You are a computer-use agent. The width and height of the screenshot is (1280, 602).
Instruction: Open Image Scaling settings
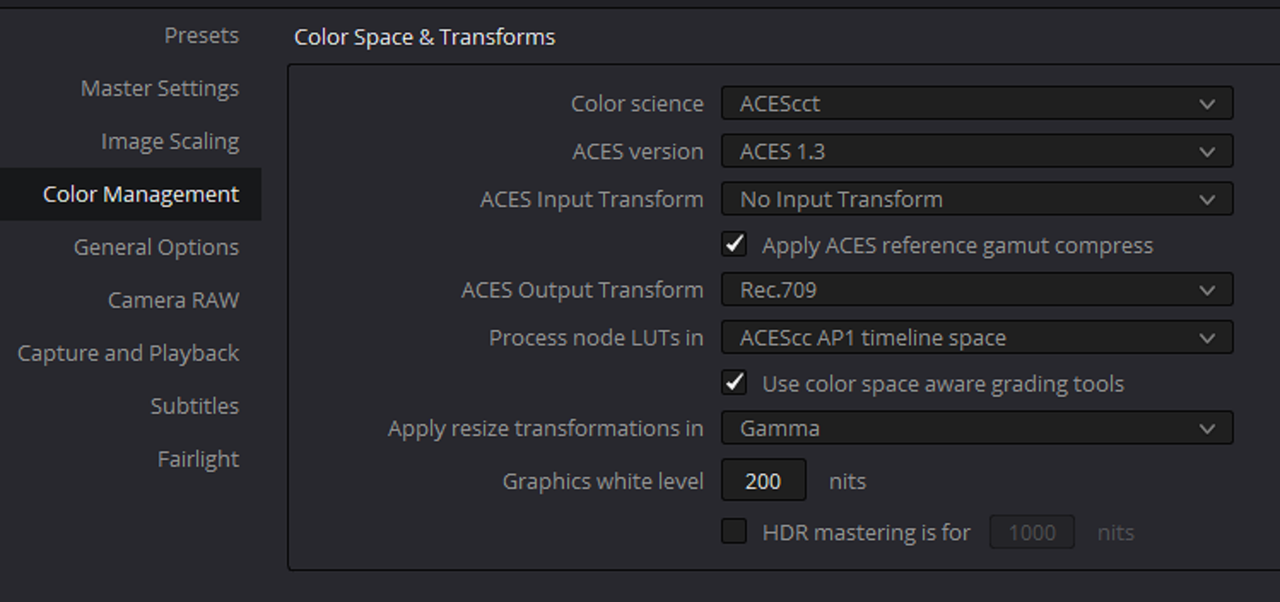pyautogui.click(x=170, y=142)
